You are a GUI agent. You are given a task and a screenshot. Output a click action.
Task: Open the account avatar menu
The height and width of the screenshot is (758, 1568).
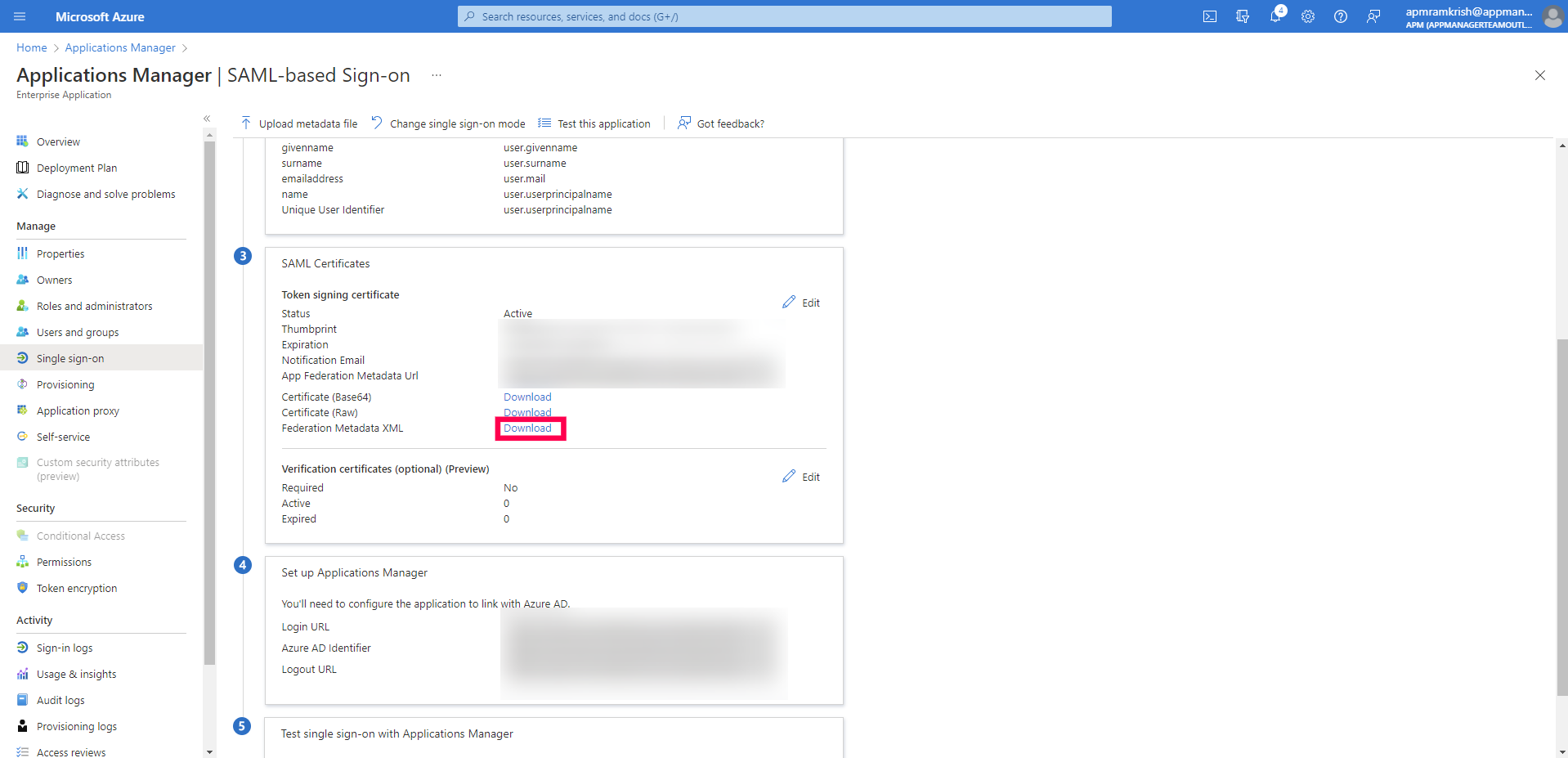[x=1553, y=16]
